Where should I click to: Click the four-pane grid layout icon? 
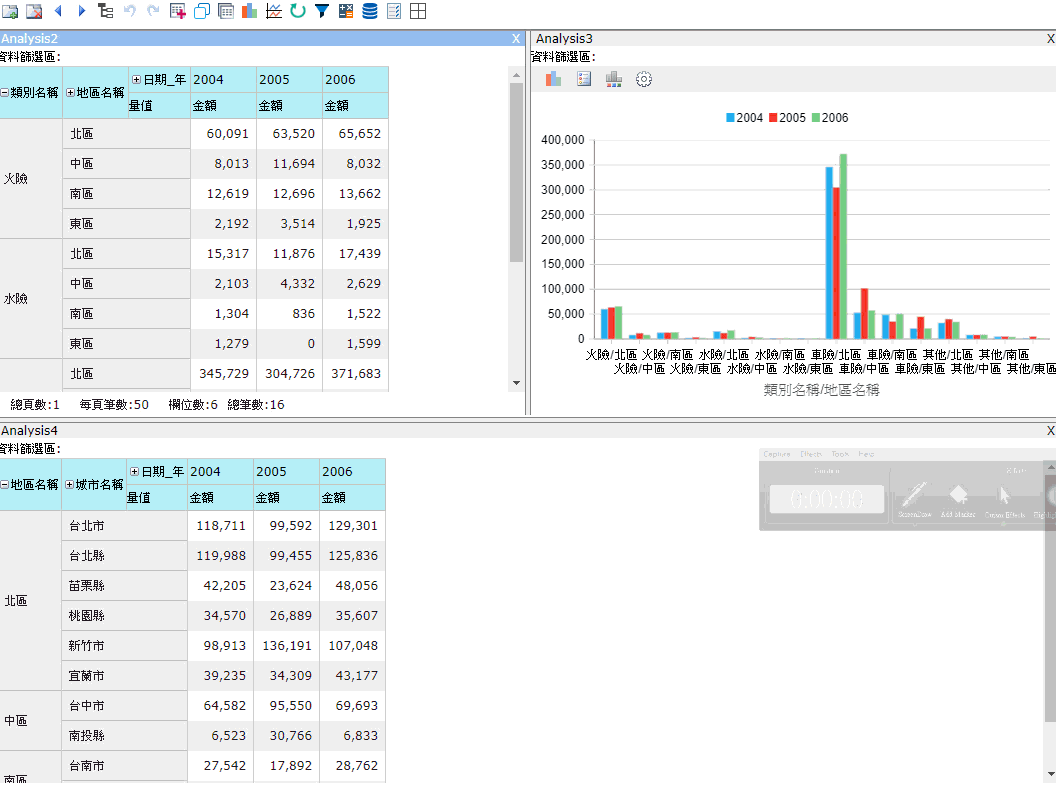pos(418,11)
